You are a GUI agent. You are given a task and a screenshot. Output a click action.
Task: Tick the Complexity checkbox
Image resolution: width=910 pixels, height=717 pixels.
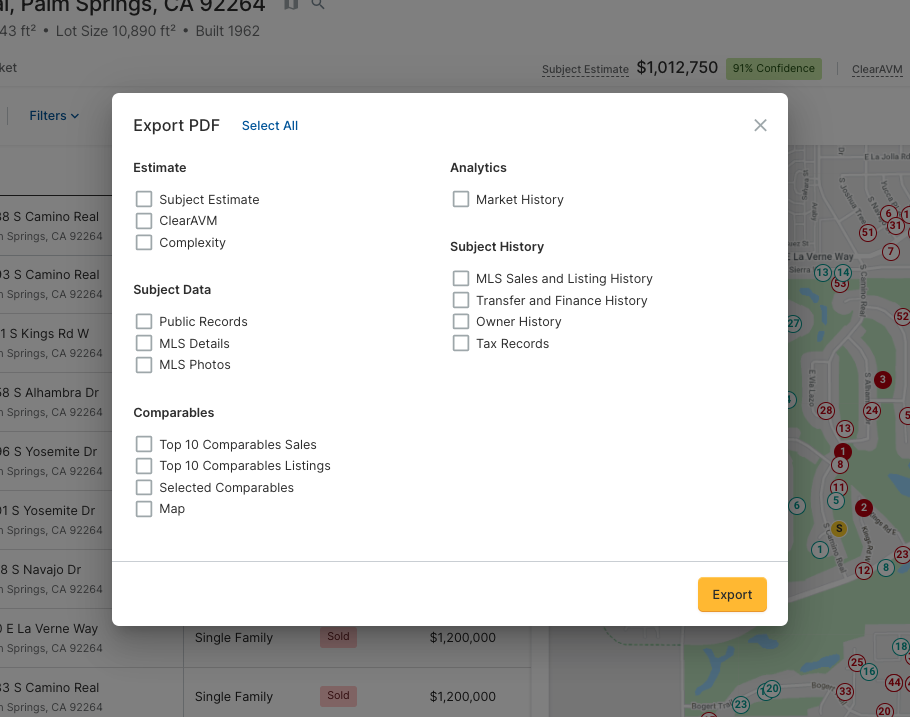point(144,242)
